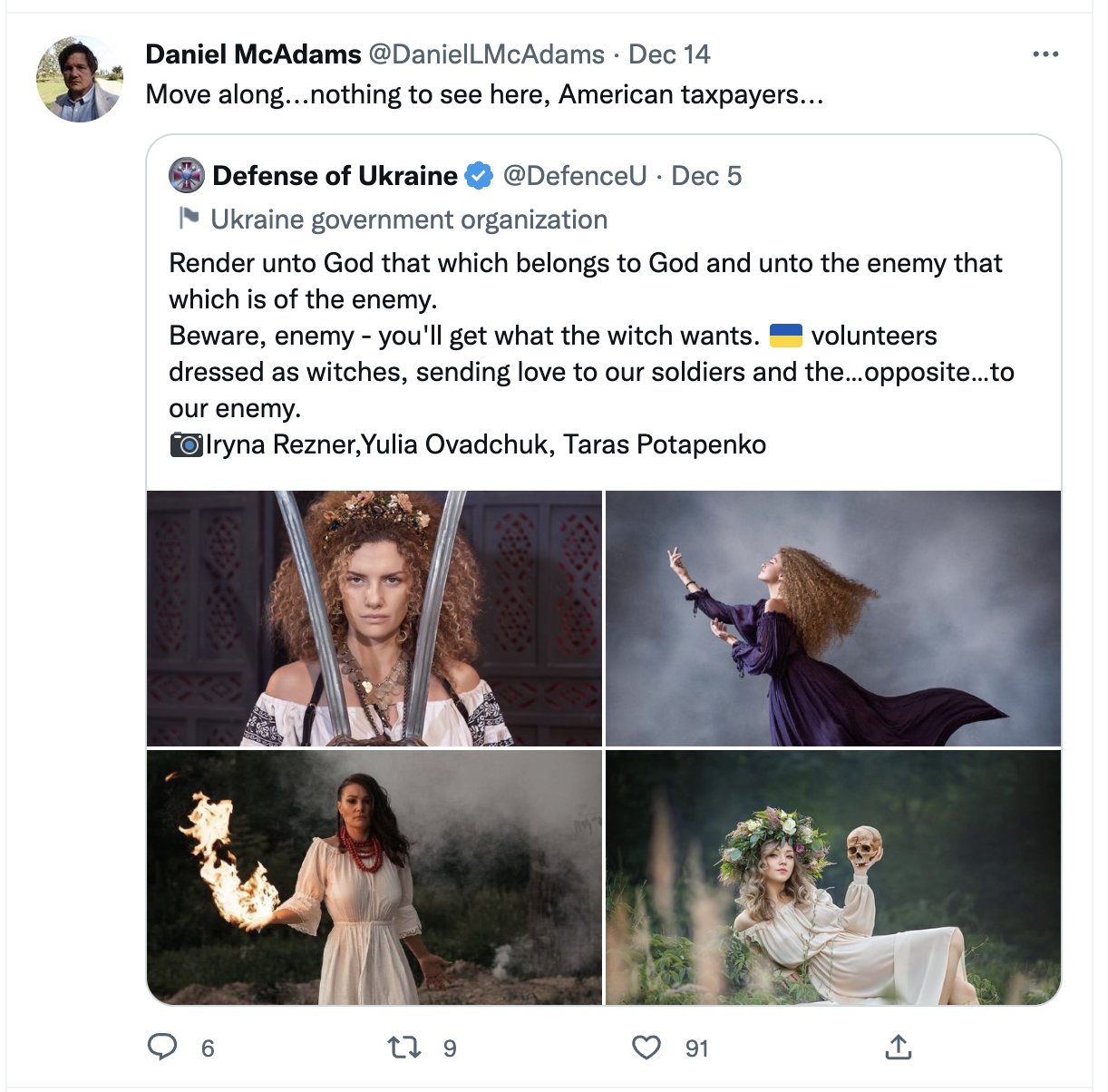Click the Defense of Ukraine avatar icon
This screenshot has height=1092, width=1108.
point(188,175)
